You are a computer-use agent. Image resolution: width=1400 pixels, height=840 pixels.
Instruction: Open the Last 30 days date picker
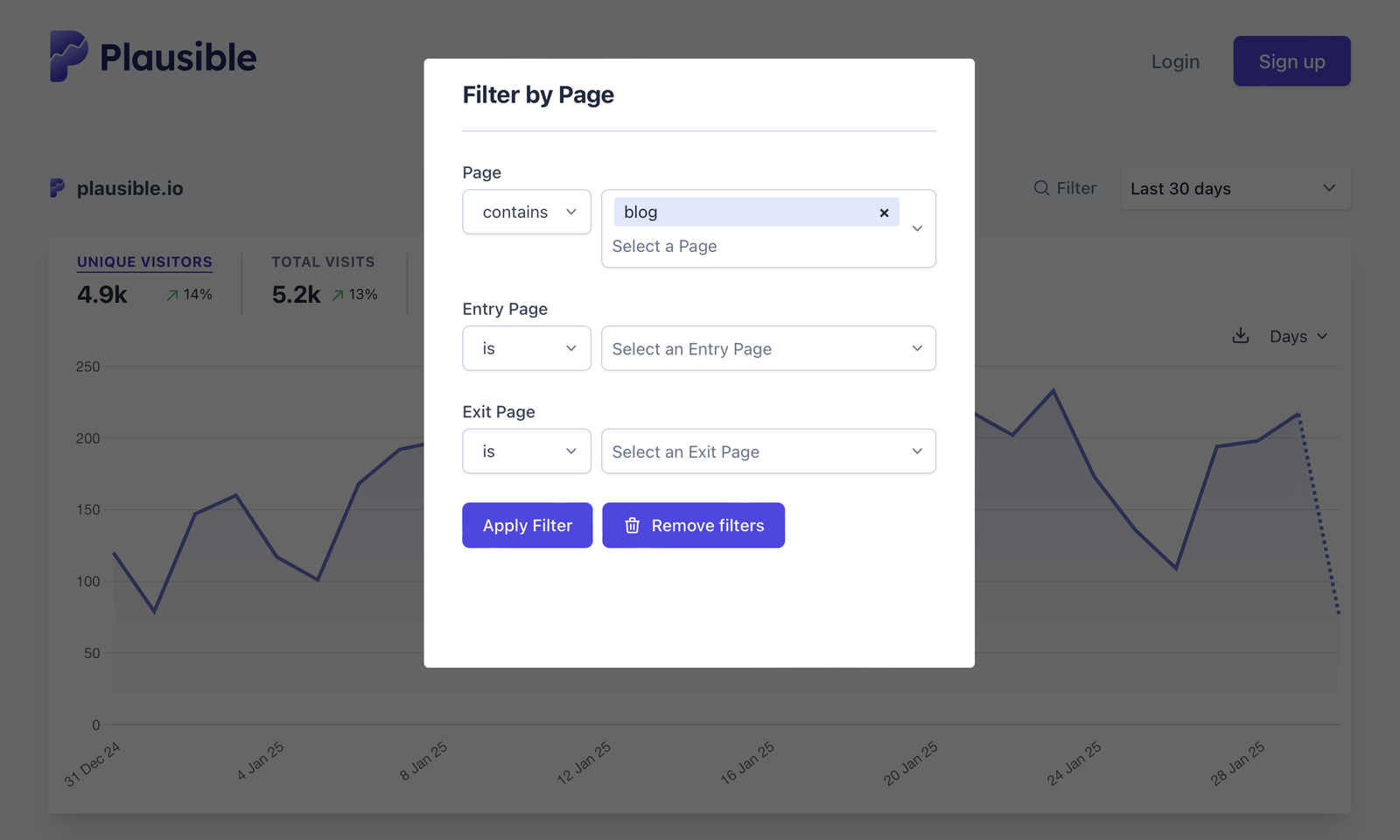coord(1235,188)
